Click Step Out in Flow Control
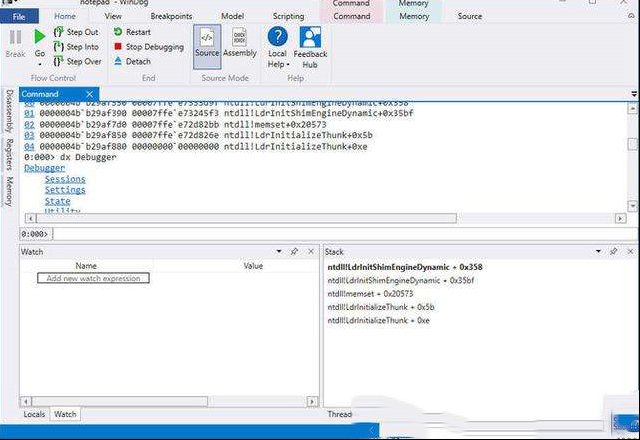This screenshot has width=640, height=440. pos(76,32)
